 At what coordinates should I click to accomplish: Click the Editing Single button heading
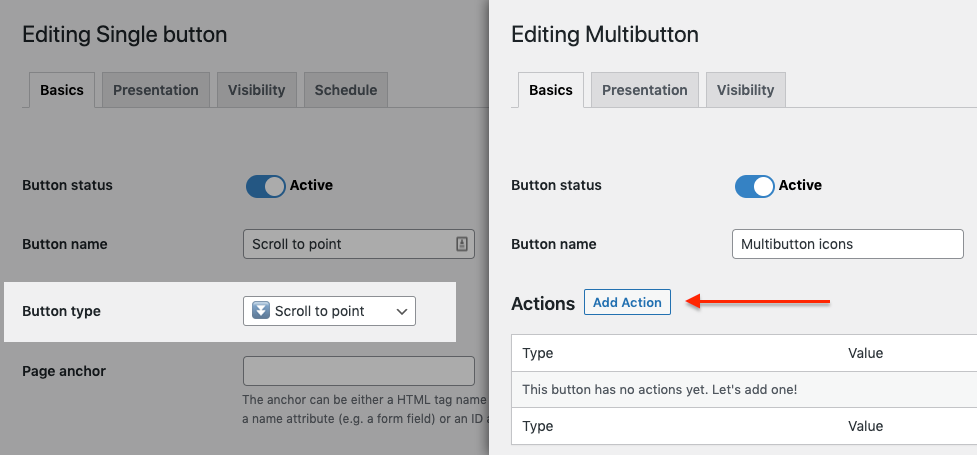pos(125,34)
